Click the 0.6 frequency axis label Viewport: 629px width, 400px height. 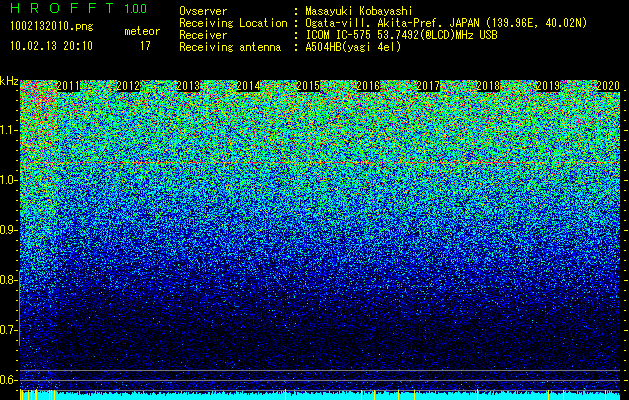point(8,380)
